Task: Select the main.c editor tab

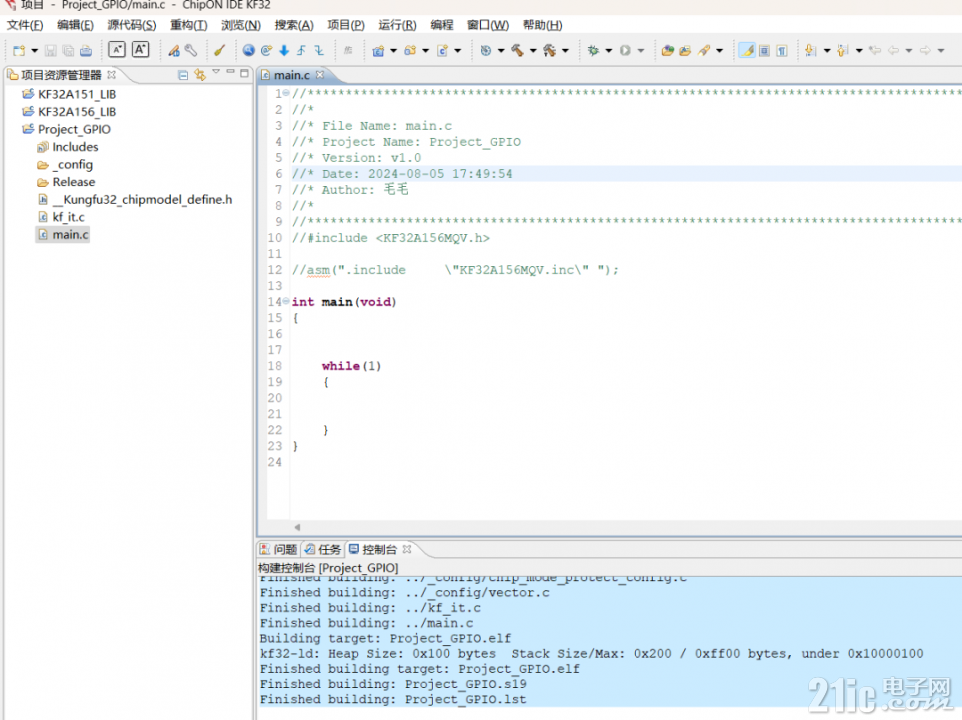Action: [x=291, y=75]
